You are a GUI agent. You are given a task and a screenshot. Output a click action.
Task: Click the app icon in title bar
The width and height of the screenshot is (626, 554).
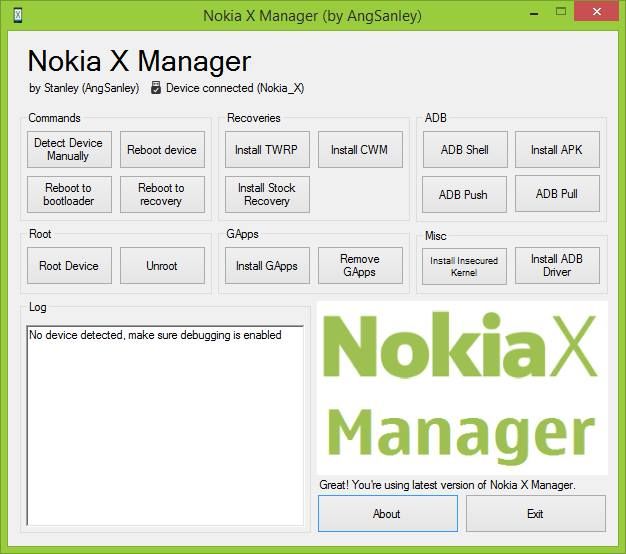tap(18, 16)
